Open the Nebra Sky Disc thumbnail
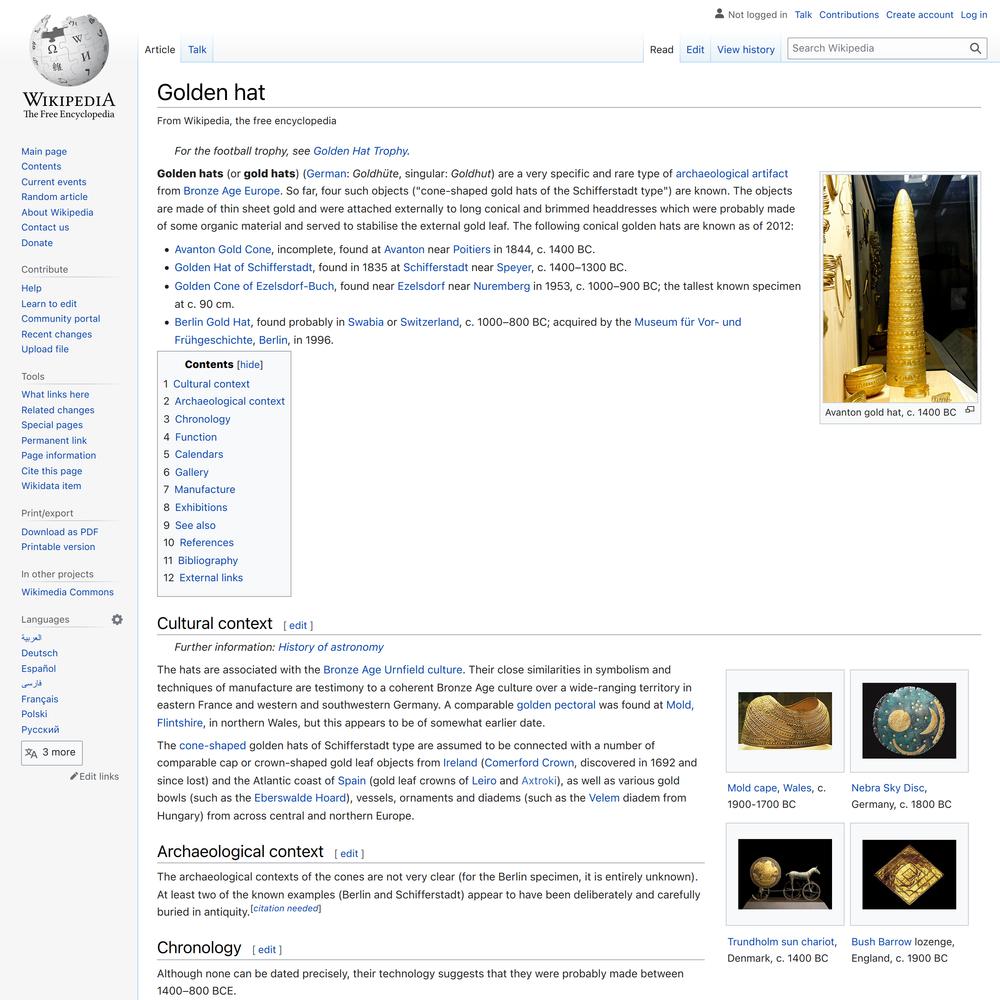Image resolution: width=1000 pixels, height=1000 pixels. 909,720
